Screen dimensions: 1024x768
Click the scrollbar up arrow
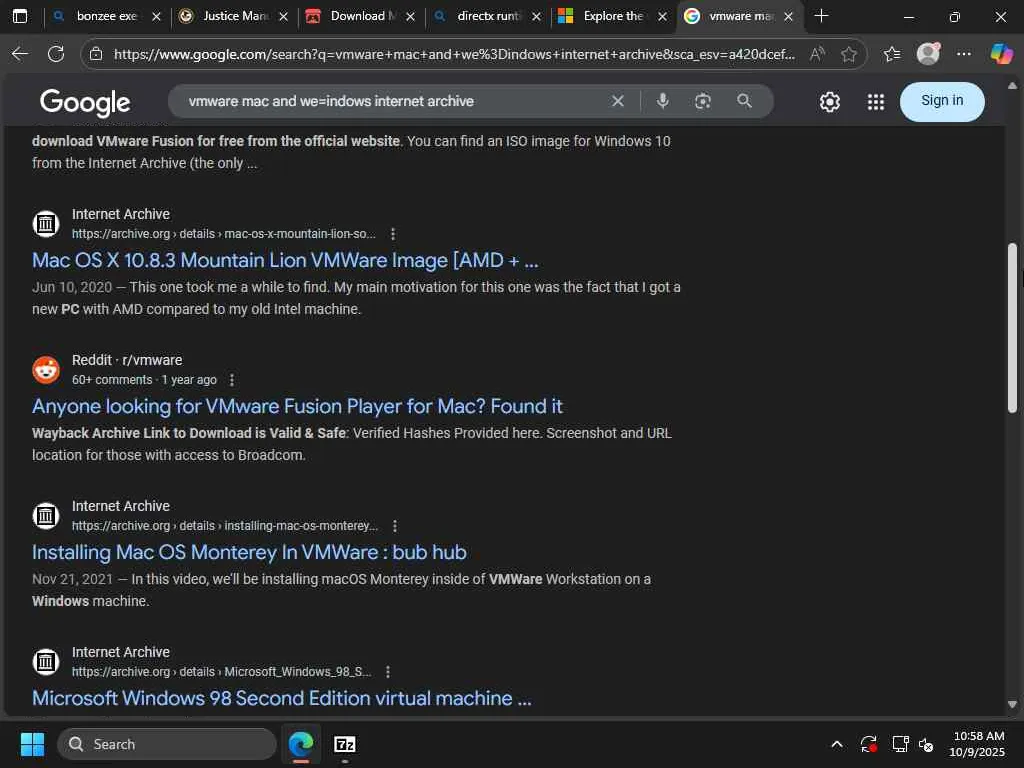[1012, 86]
